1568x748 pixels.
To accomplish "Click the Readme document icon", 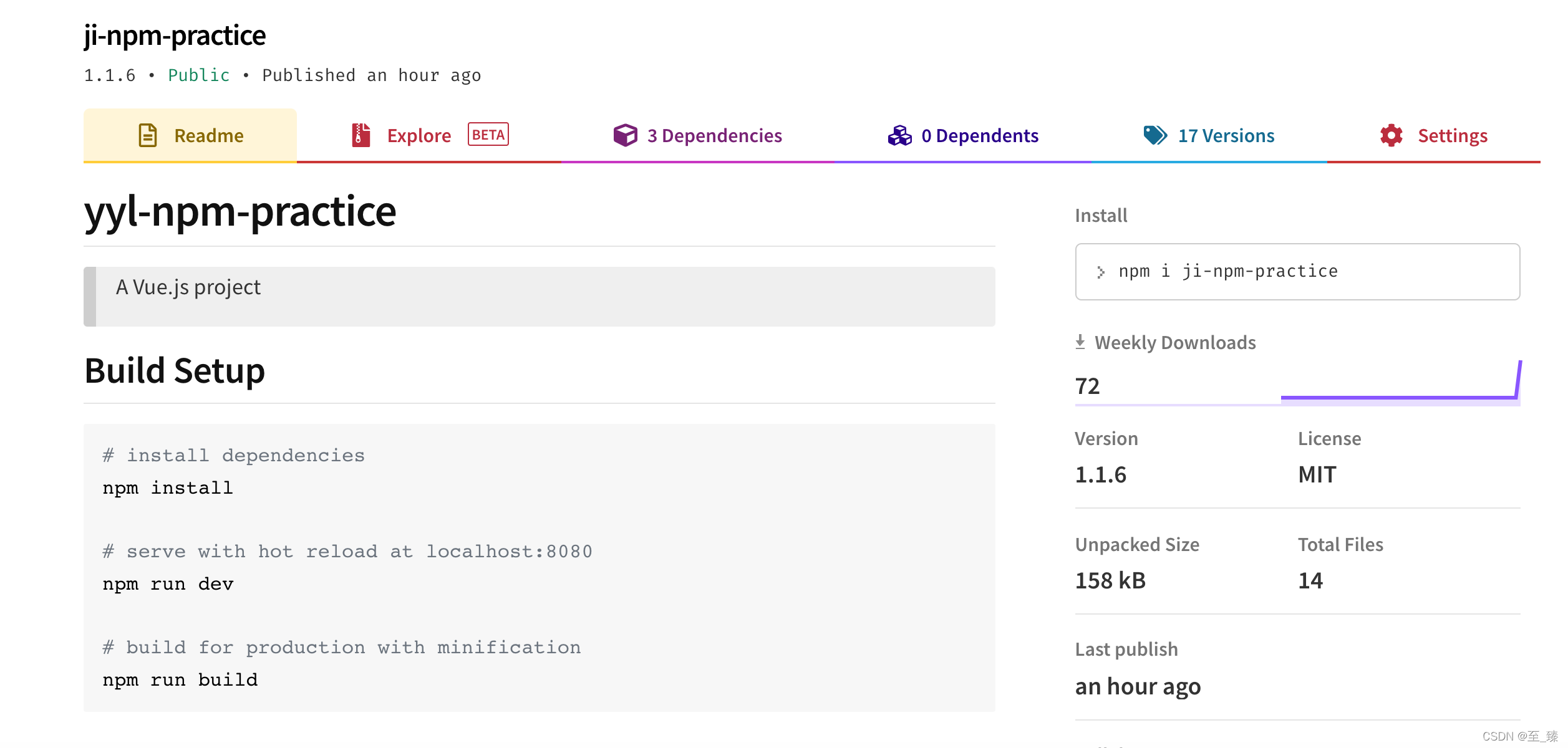I will coord(148,135).
